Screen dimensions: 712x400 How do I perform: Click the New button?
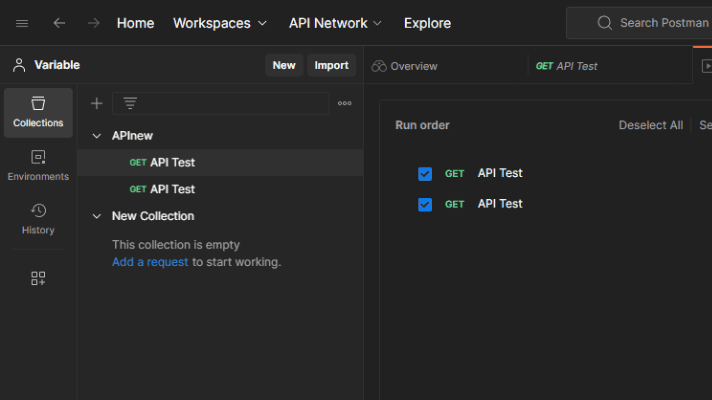coord(284,65)
